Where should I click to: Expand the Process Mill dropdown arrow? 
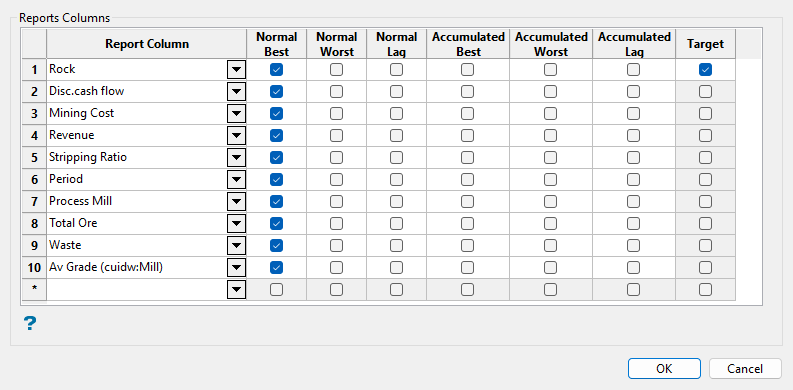click(236, 201)
